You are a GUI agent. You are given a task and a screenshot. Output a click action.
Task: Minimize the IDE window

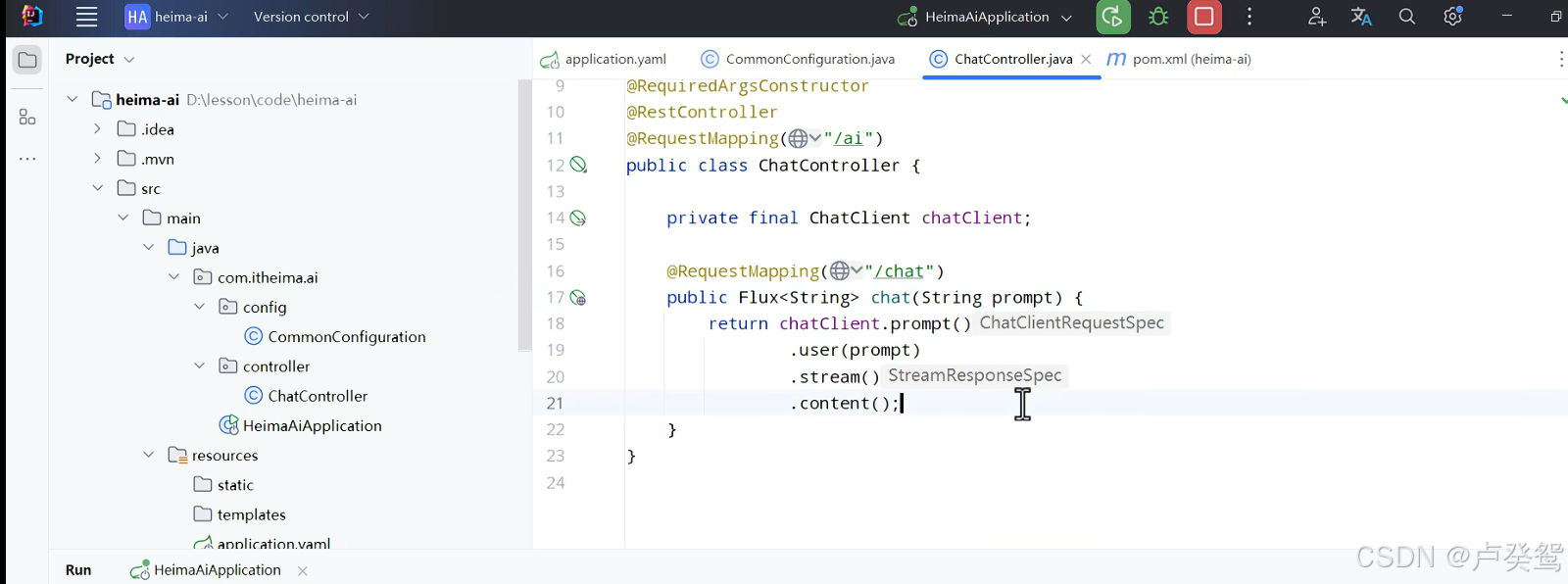tap(1507, 17)
